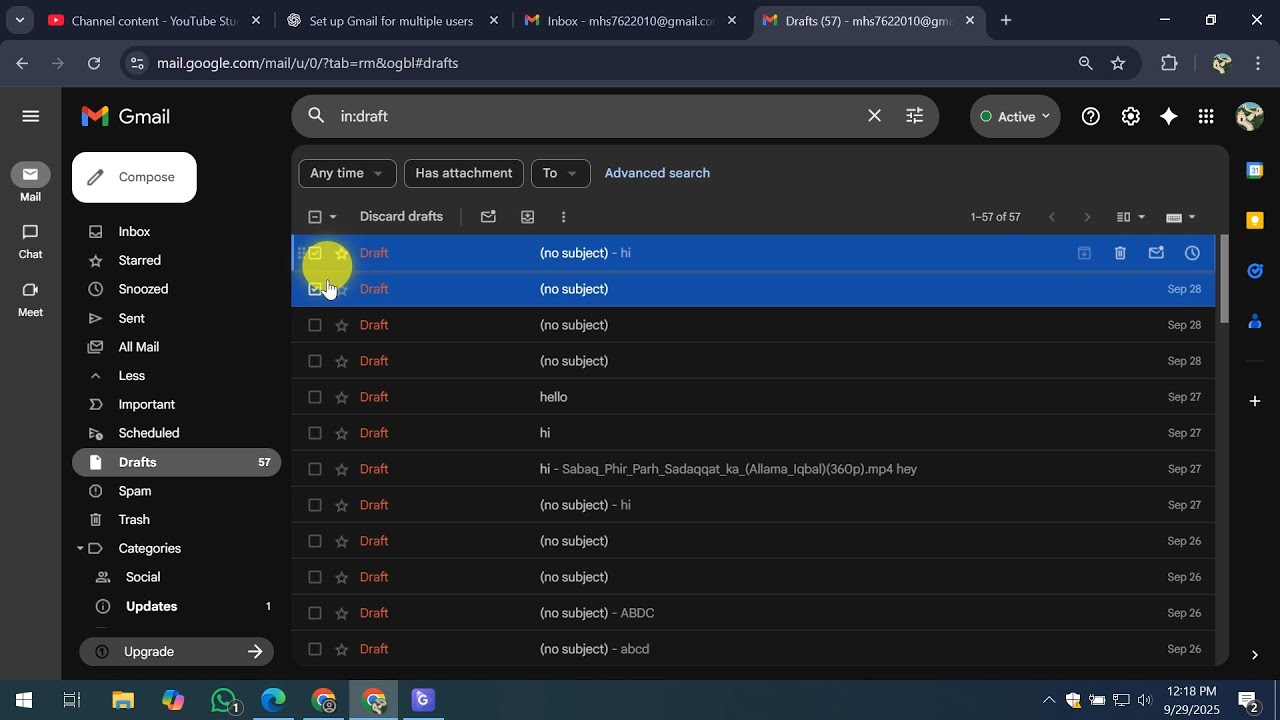The image size is (1280, 720).
Task: Click the move-to icon in the toolbar
Action: coord(528,216)
